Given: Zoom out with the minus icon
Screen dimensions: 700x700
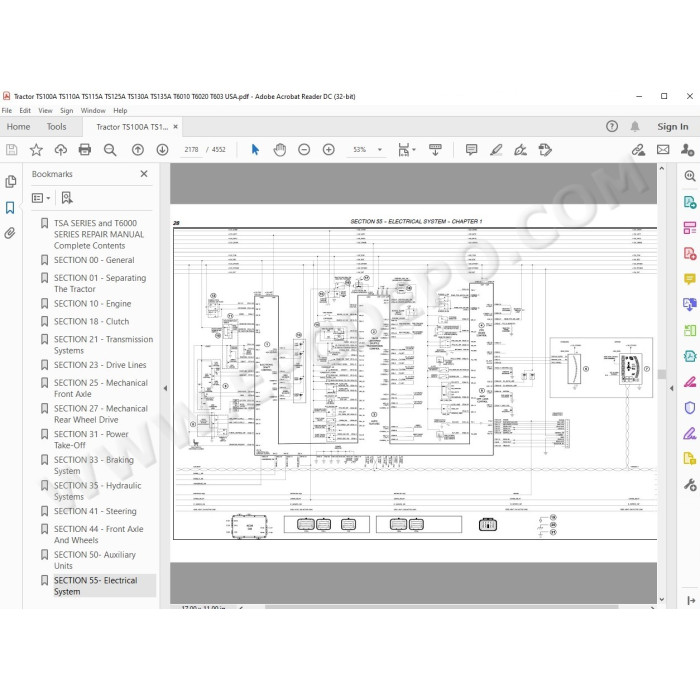Looking at the screenshot, I should [x=304, y=150].
